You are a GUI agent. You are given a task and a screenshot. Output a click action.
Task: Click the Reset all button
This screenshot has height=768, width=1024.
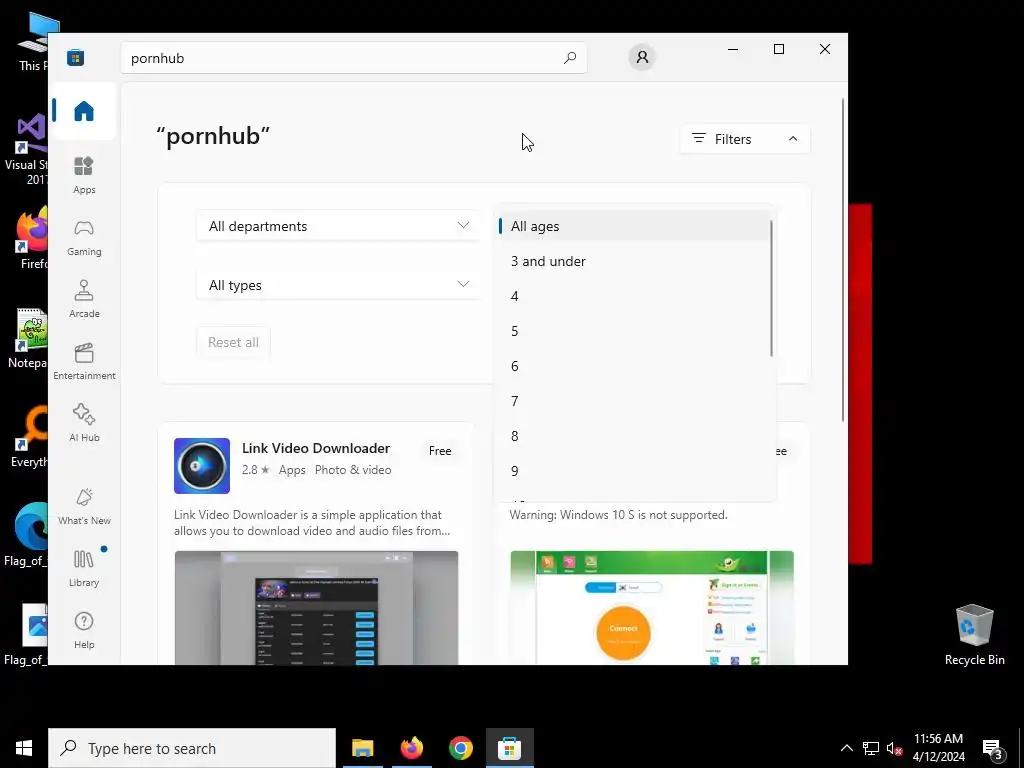[x=233, y=342]
